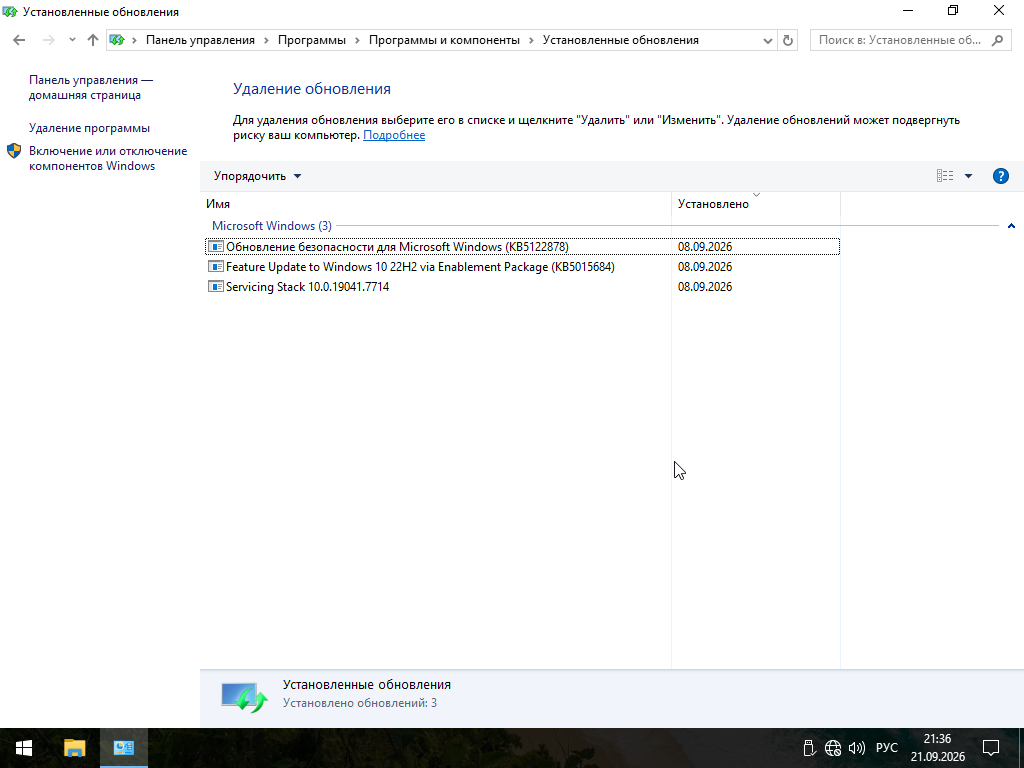This screenshot has width=1024, height=768.
Task: Refresh the installed updates list
Action: point(788,40)
